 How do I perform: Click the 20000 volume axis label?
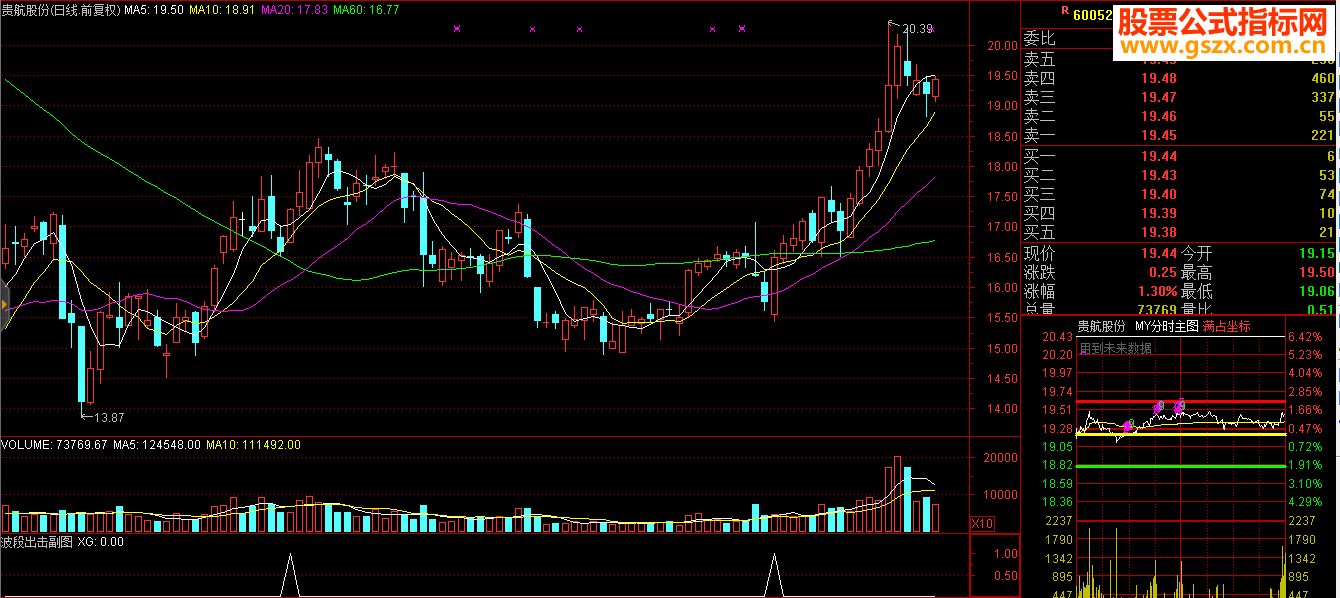[x=1001, y=458]
